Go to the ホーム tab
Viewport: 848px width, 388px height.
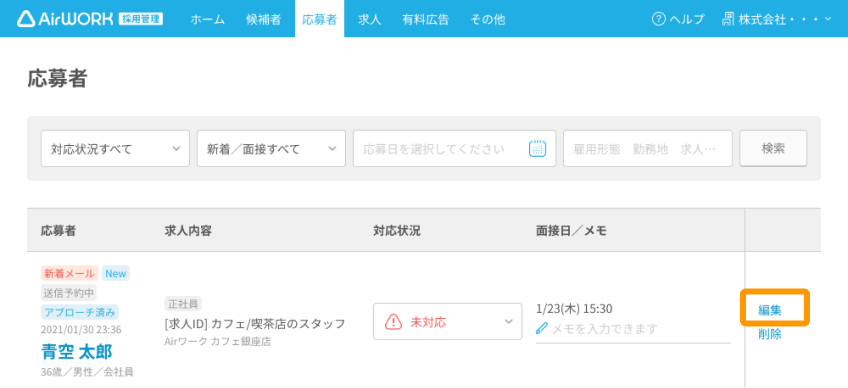(207, 19)
